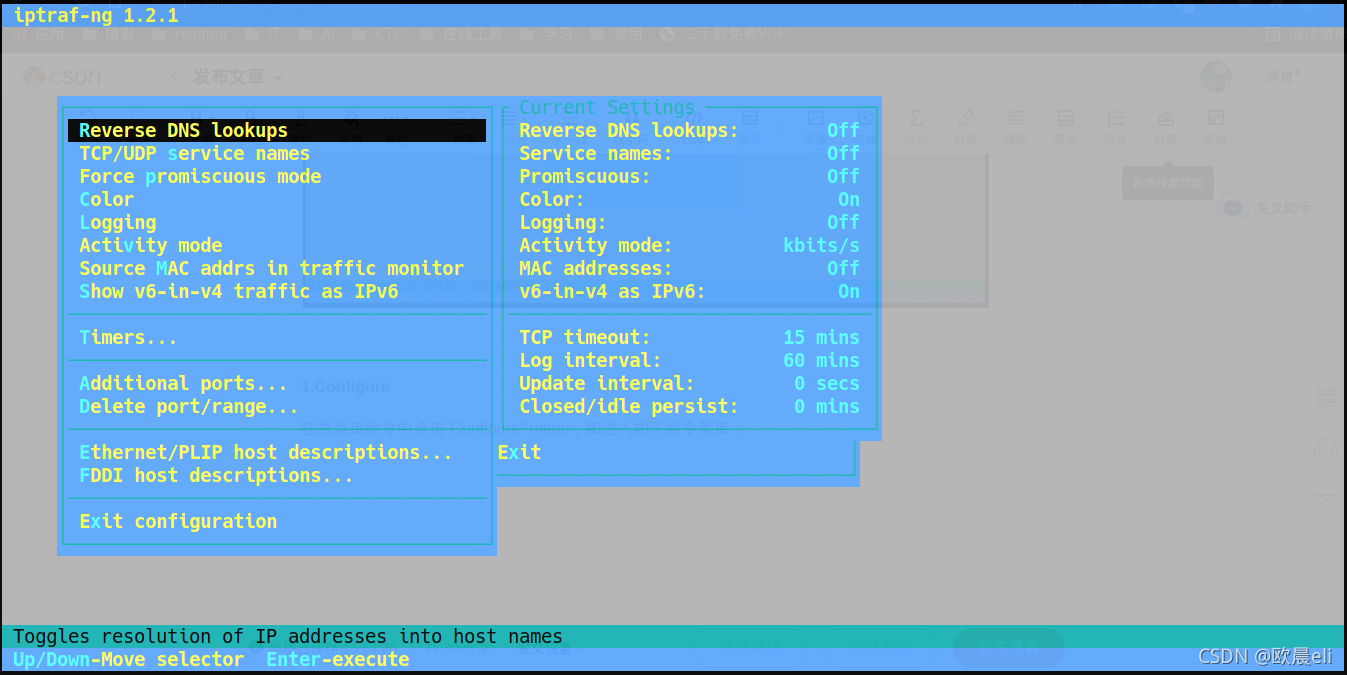Click the Exit item below Current Settings
Screen dimensions: 1347x675
pyautogui.click(x=519, y=452)
